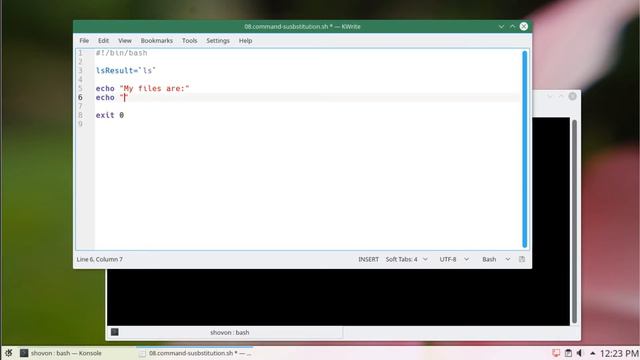Open the volume control tray icon
This screenshot has height=360, width=640.
click(580, 353)
